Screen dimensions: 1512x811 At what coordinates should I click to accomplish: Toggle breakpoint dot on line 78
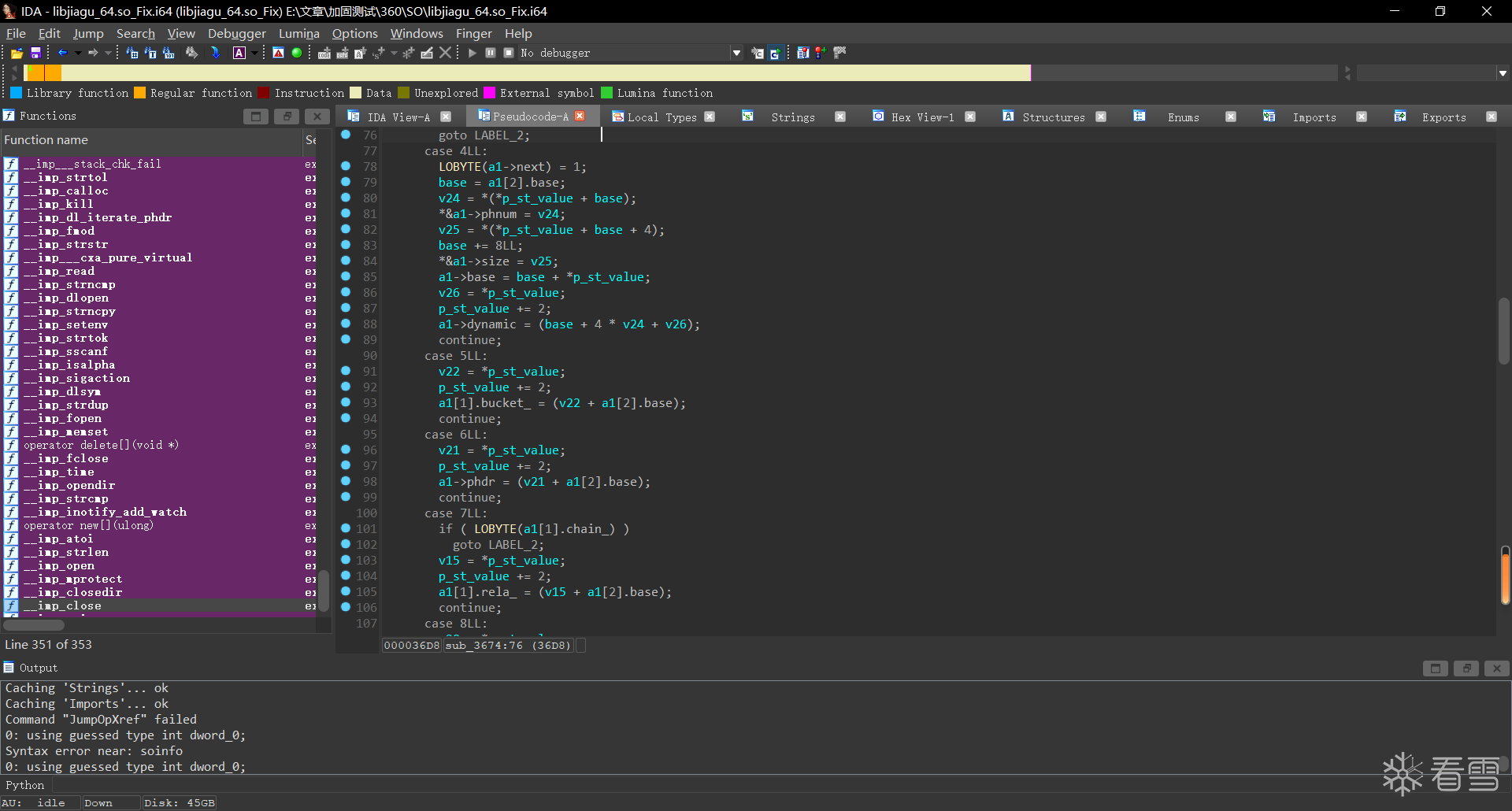coord(346,166)
